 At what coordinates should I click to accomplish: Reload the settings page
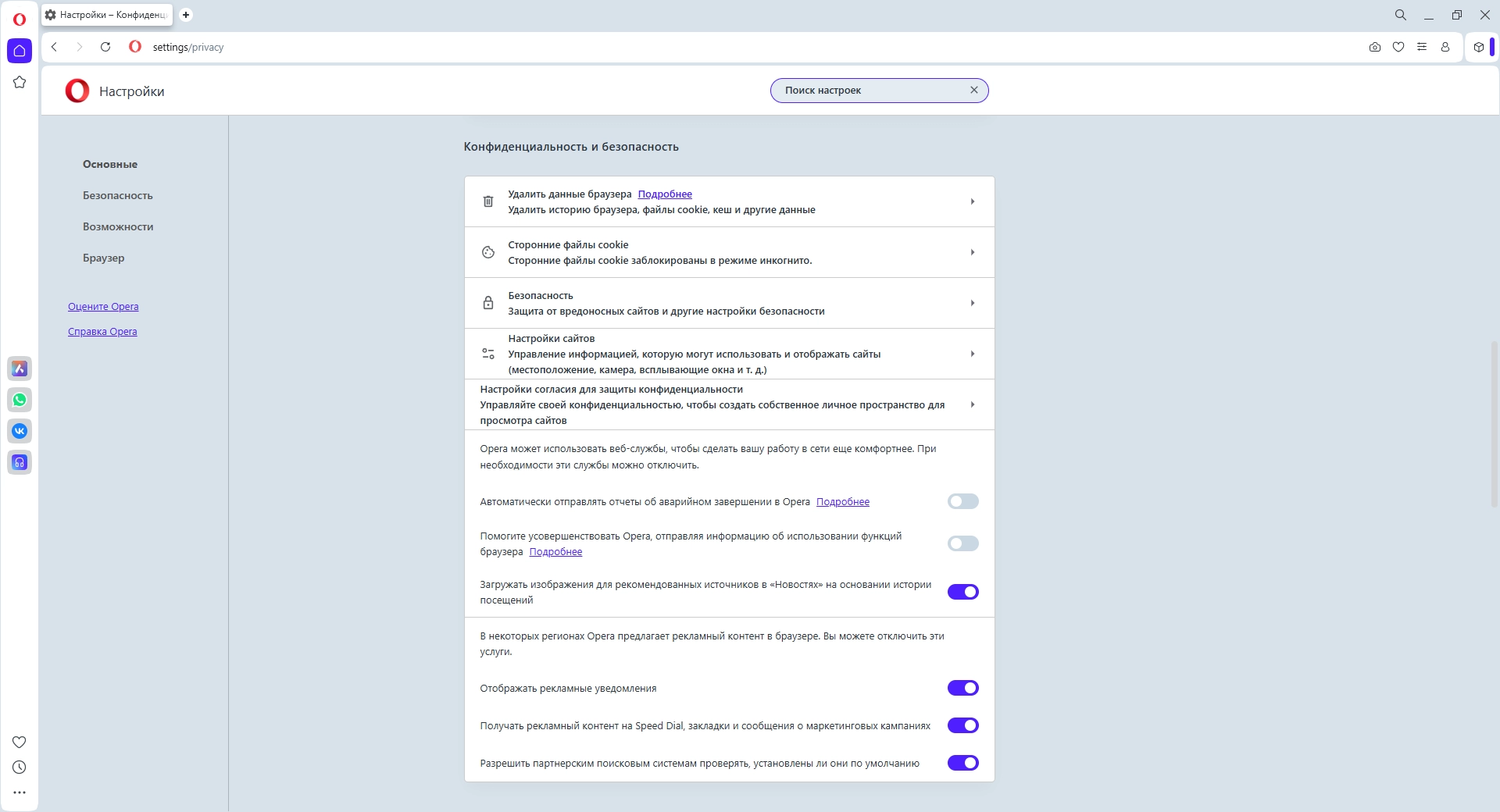105,47
